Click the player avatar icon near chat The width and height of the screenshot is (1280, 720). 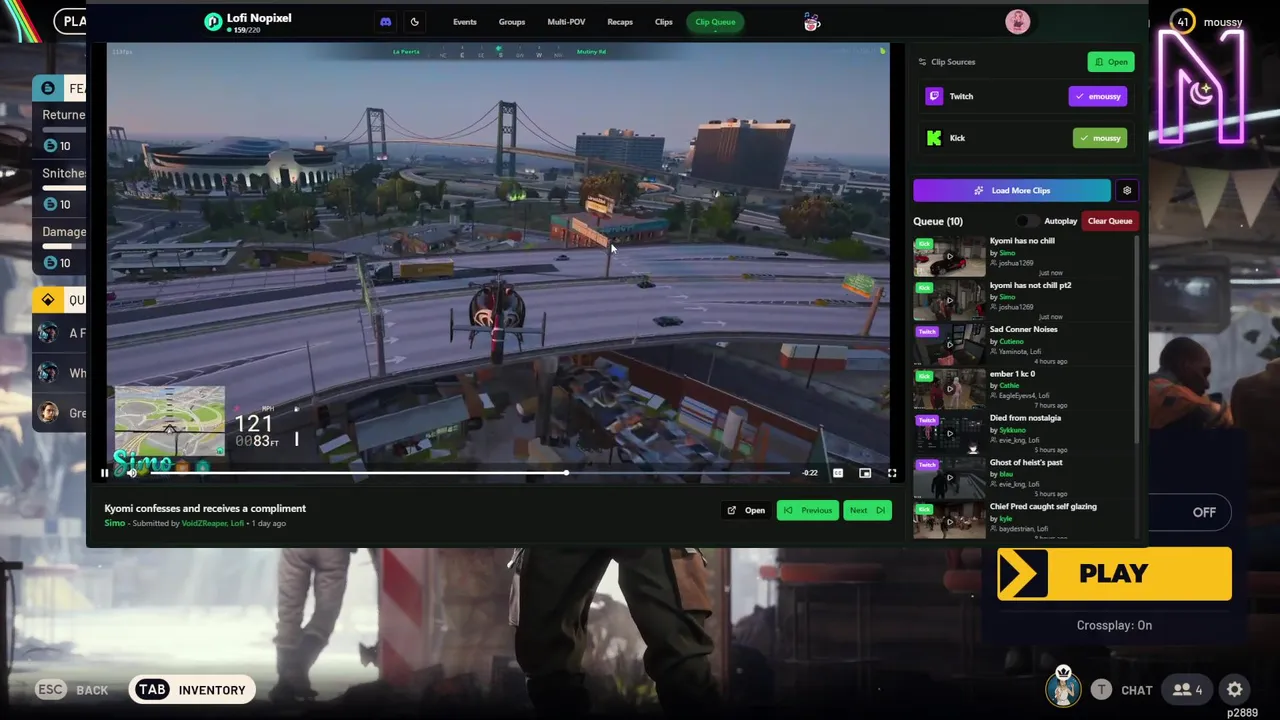1063,688
